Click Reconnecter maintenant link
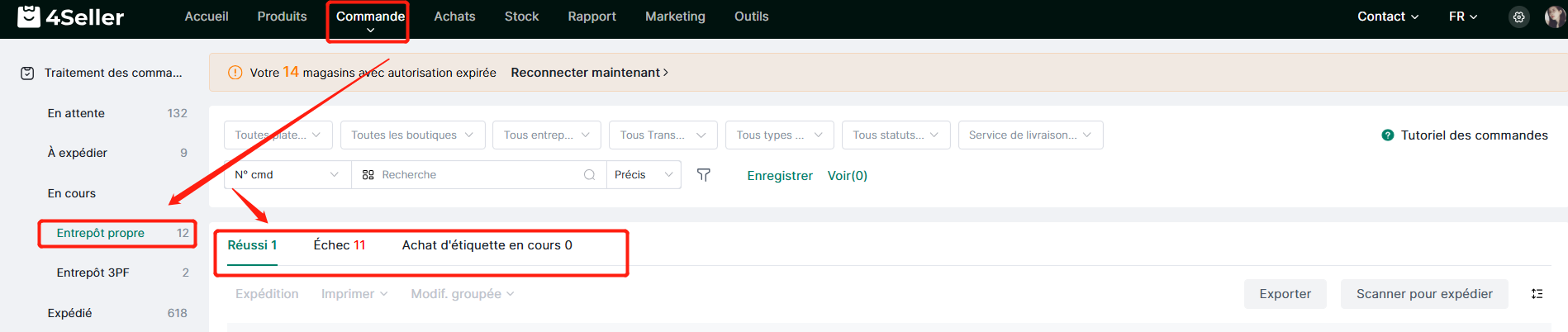The width and height of the screenshot is (1568, 332). coord(589,73)
